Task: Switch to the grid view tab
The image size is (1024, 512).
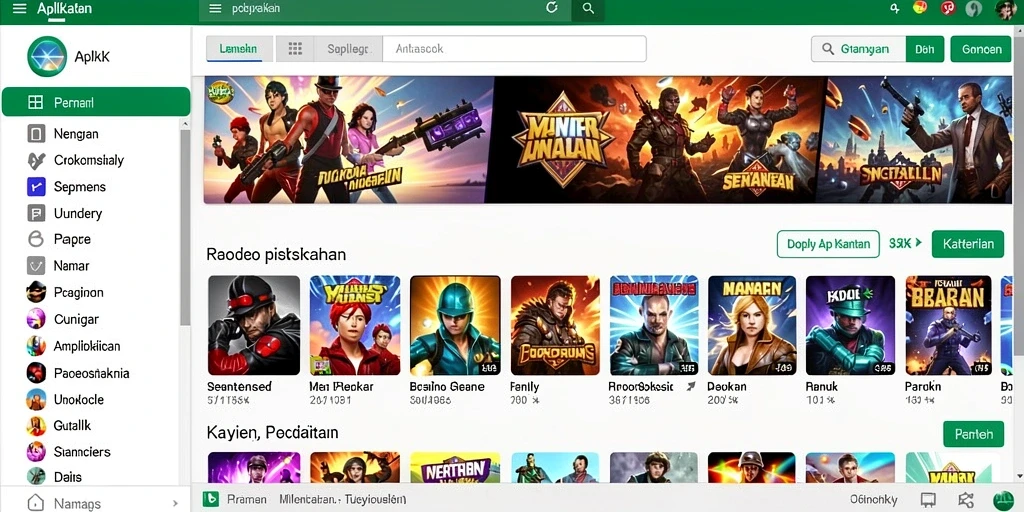Action: [295, 49]
